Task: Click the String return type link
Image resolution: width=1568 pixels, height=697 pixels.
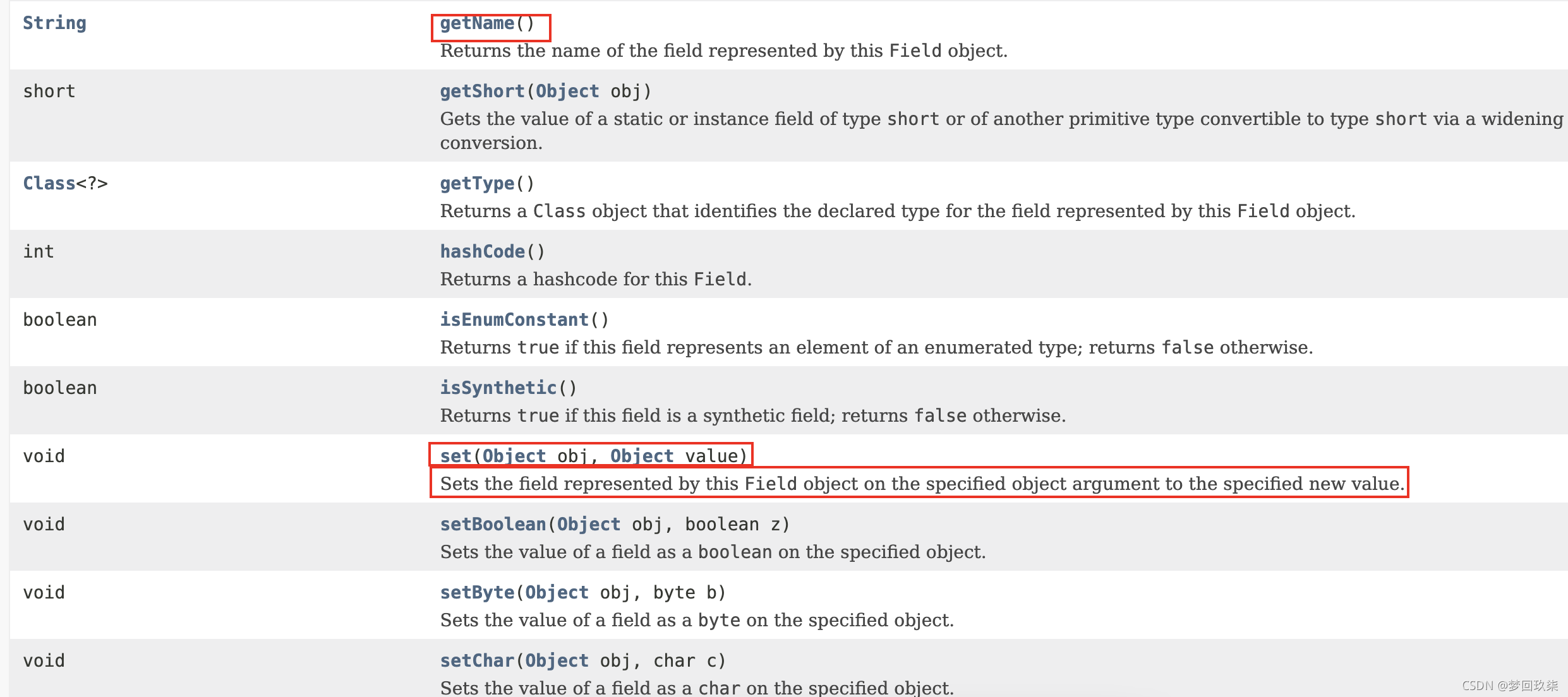Action: 54,23
